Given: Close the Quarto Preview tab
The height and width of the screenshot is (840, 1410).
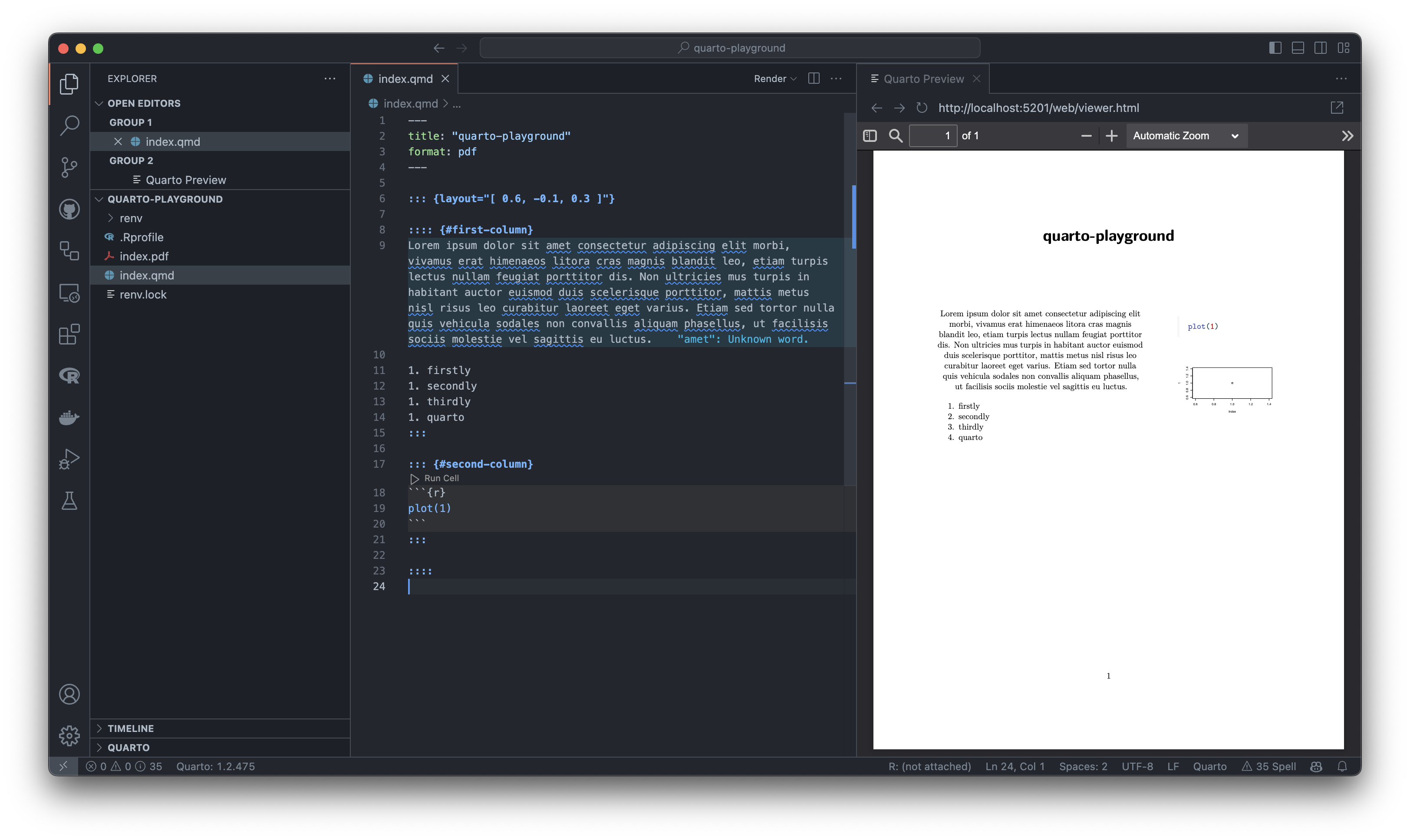Looking at the screenshot, I should click(x=976, y=79).
